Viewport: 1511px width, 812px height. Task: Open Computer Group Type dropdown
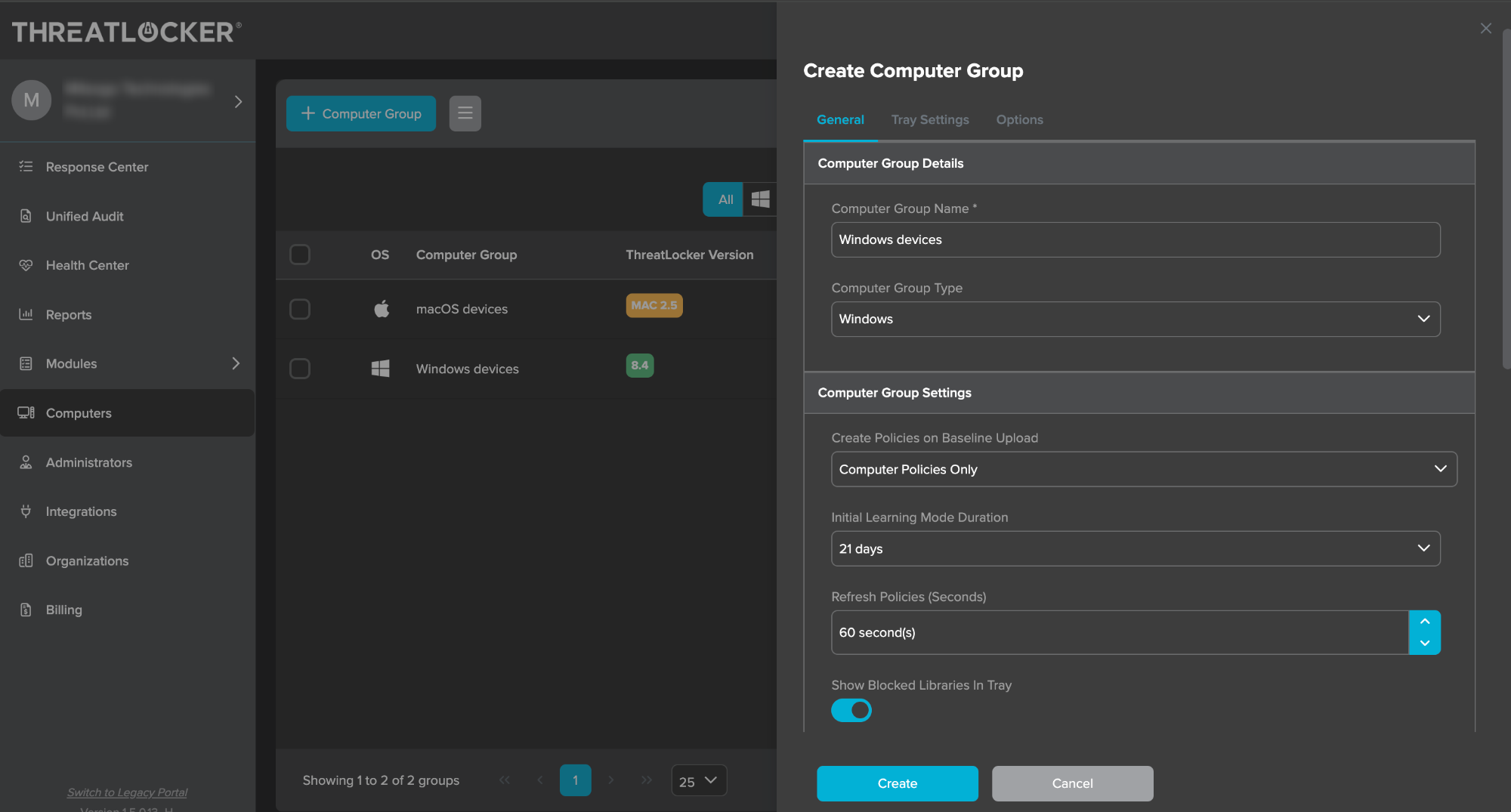coord(1136,319)
